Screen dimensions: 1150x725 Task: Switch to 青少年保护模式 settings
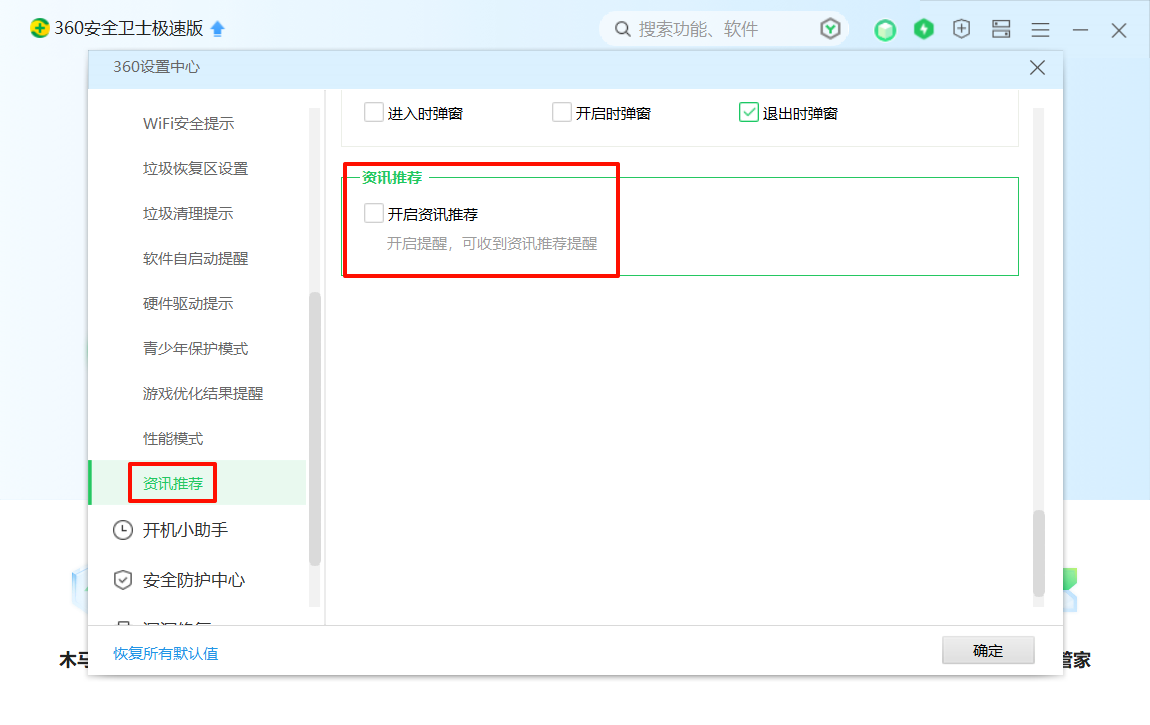coord(196,349)
